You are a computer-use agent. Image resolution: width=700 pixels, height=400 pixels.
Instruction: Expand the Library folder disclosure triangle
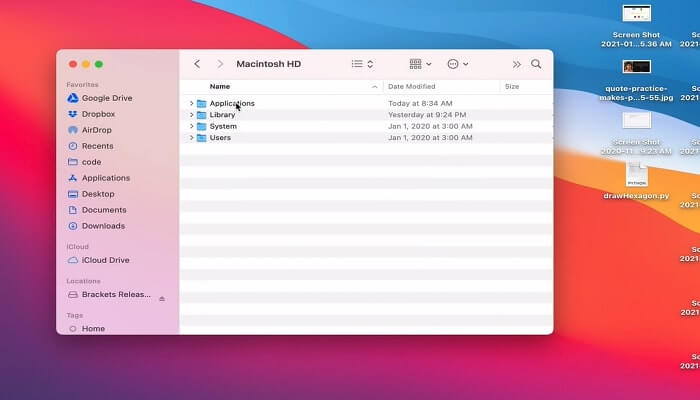pyautogui.click(x=191, y=115)
